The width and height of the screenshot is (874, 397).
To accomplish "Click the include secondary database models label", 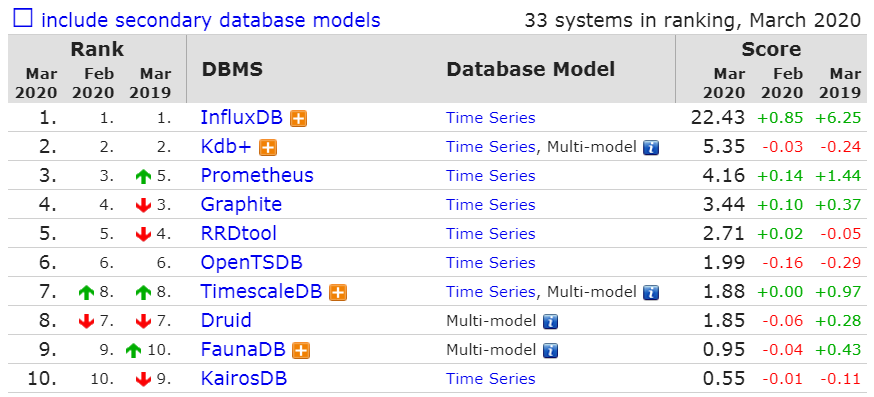I will tap(211, 20).
